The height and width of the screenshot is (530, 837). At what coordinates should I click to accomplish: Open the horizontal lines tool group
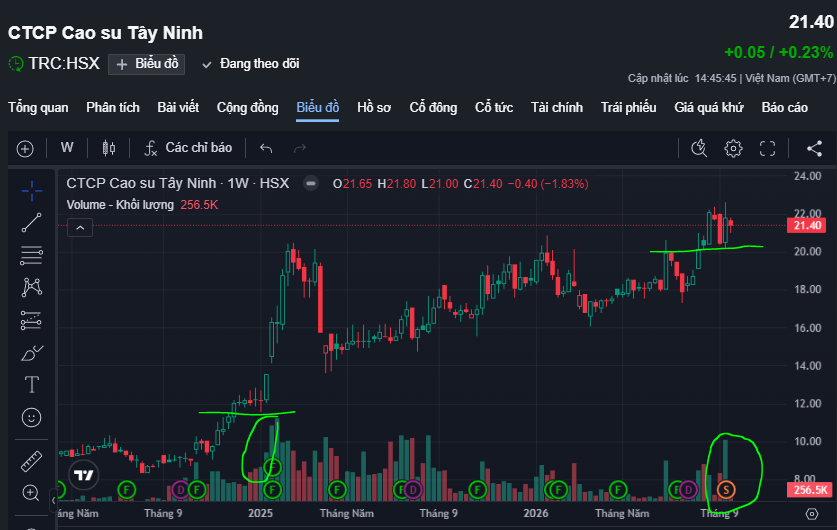coord(31,255)
